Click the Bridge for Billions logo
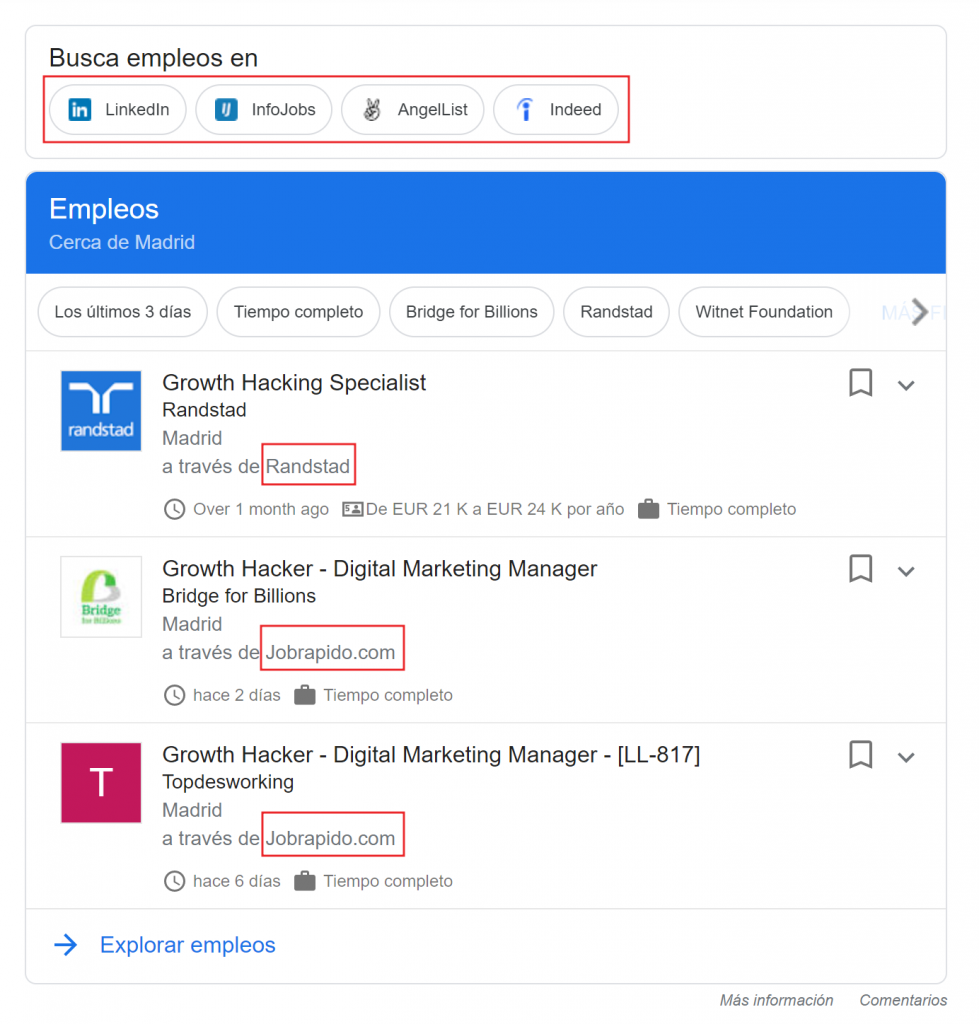Viewport: 979px width, 1024px height. (101, 597)
